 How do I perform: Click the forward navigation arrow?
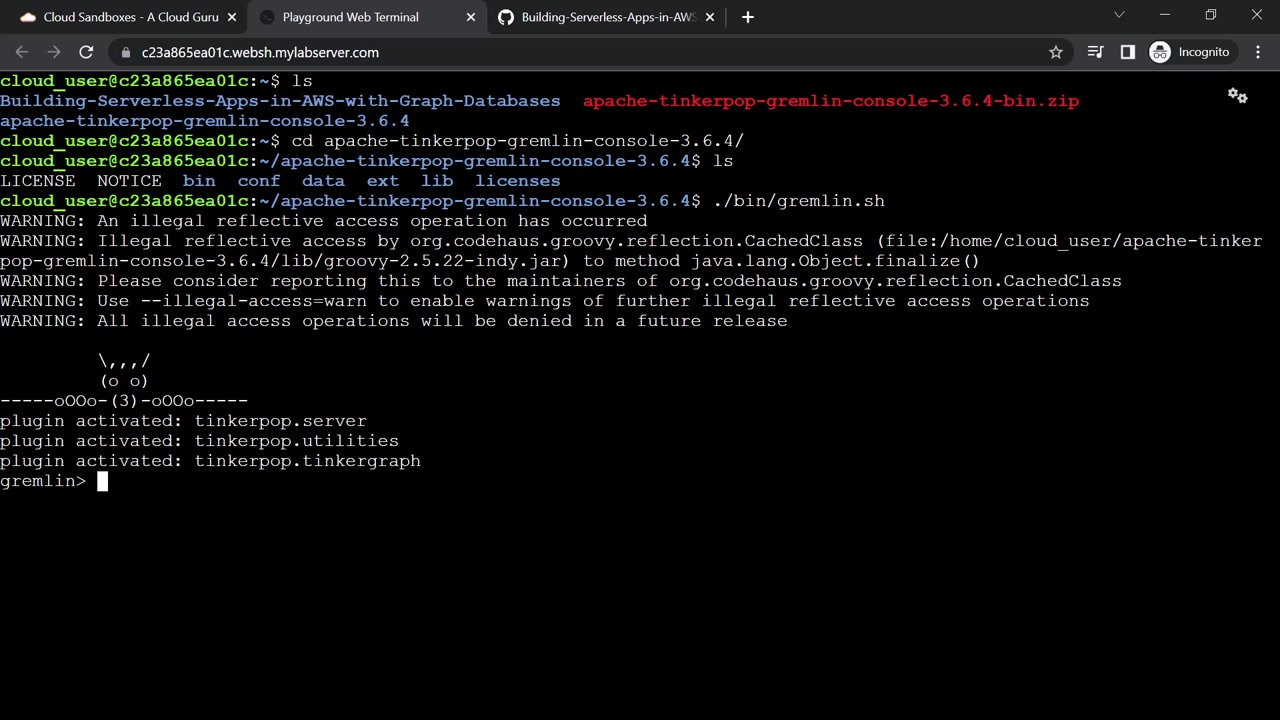pos(54,52)
